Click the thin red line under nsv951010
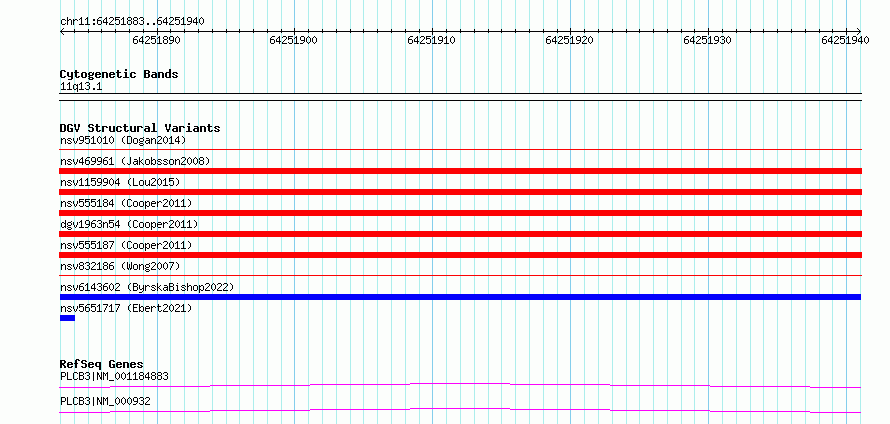The image size is (890, 424). coord(460,150)
